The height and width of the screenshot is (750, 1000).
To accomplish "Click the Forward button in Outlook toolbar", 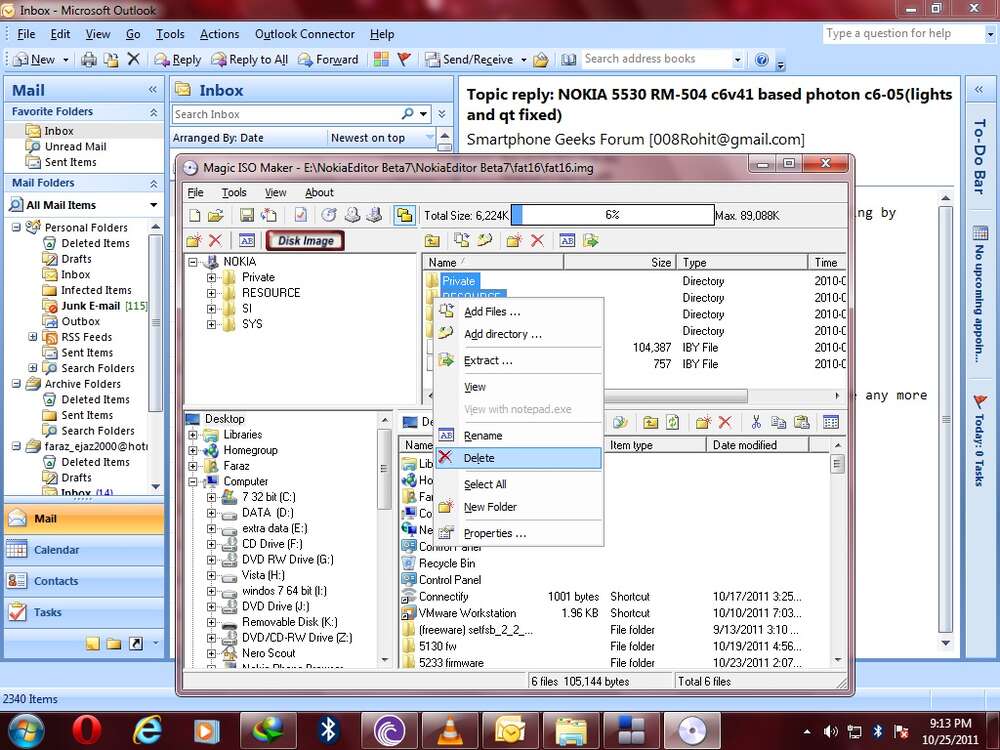I will pos(328,59).
